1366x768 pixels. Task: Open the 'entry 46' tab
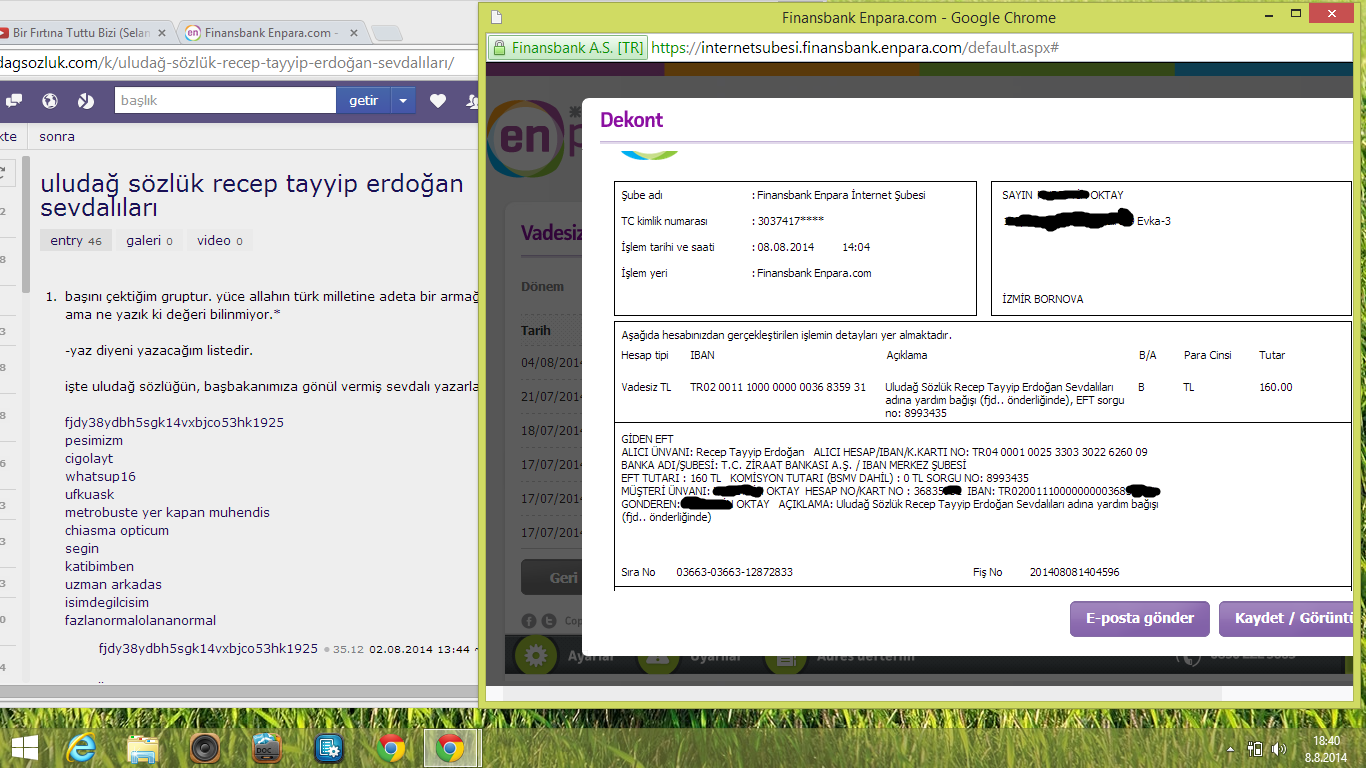(x=76, y=240)
